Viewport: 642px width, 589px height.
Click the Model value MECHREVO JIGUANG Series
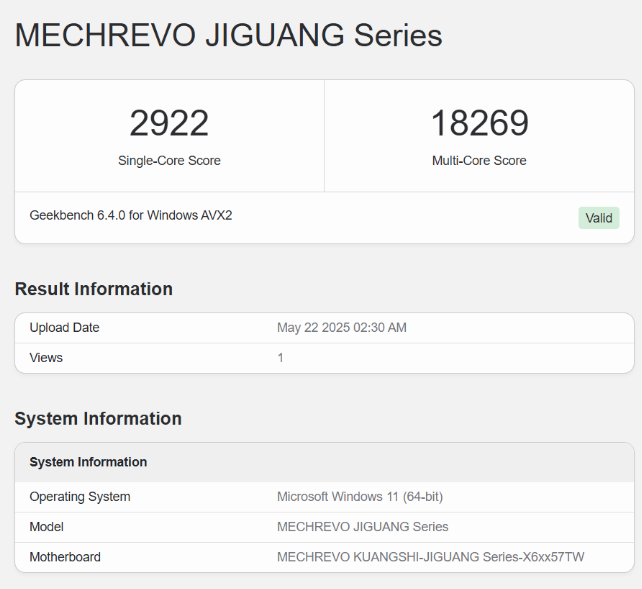point(362,527)
